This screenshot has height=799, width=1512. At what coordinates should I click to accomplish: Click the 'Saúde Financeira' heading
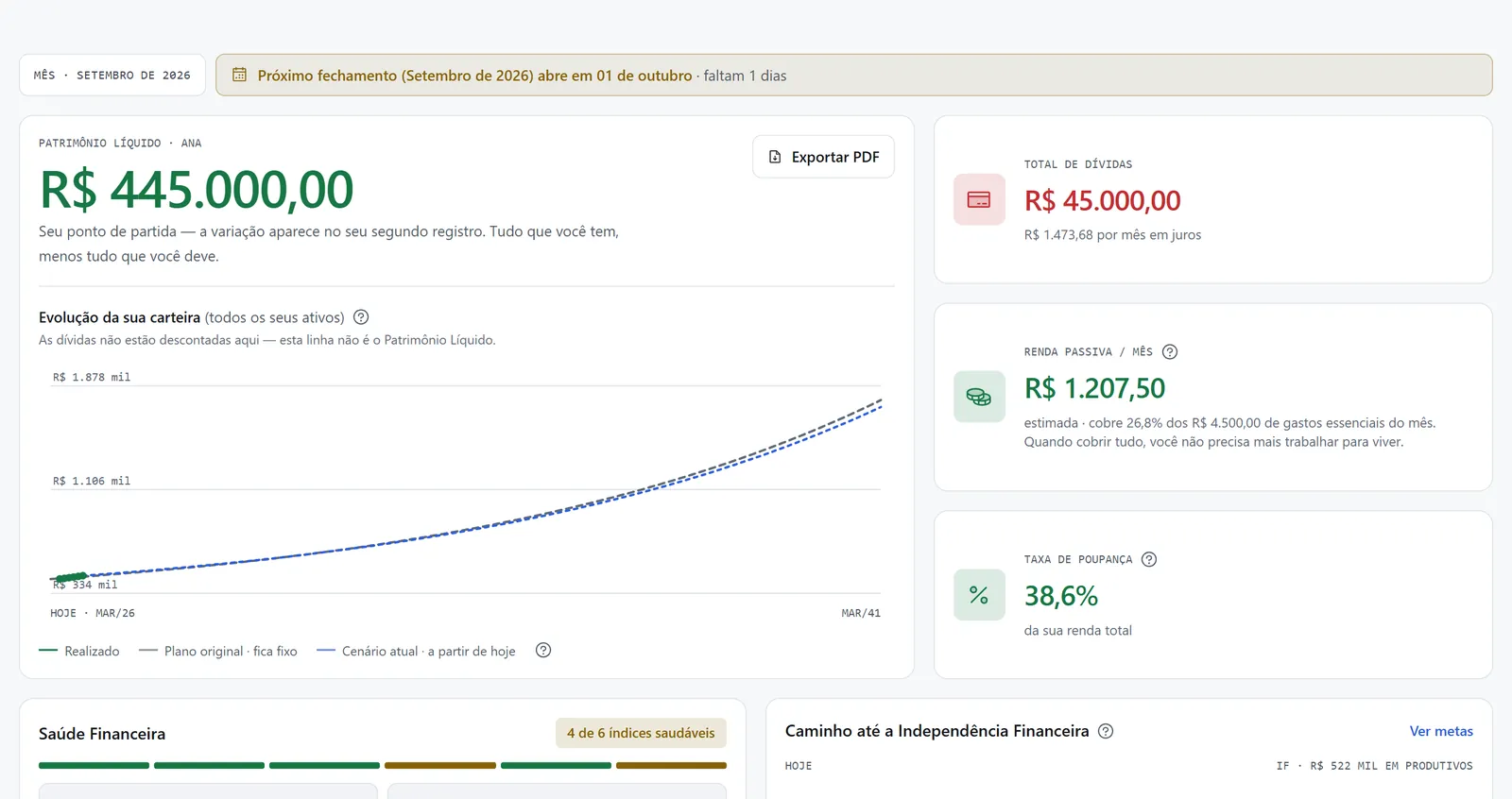102,734
